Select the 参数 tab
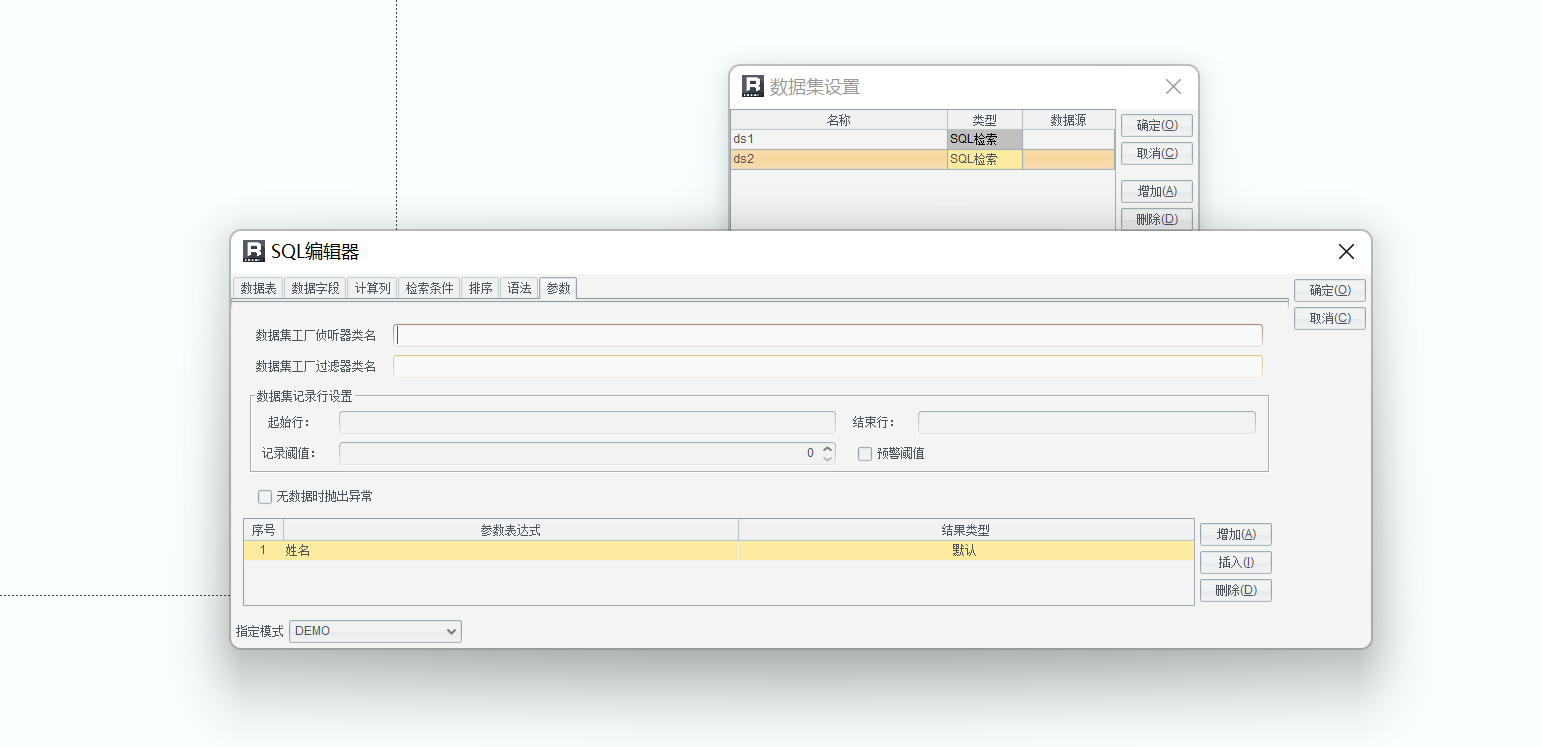 coord(558,288)
